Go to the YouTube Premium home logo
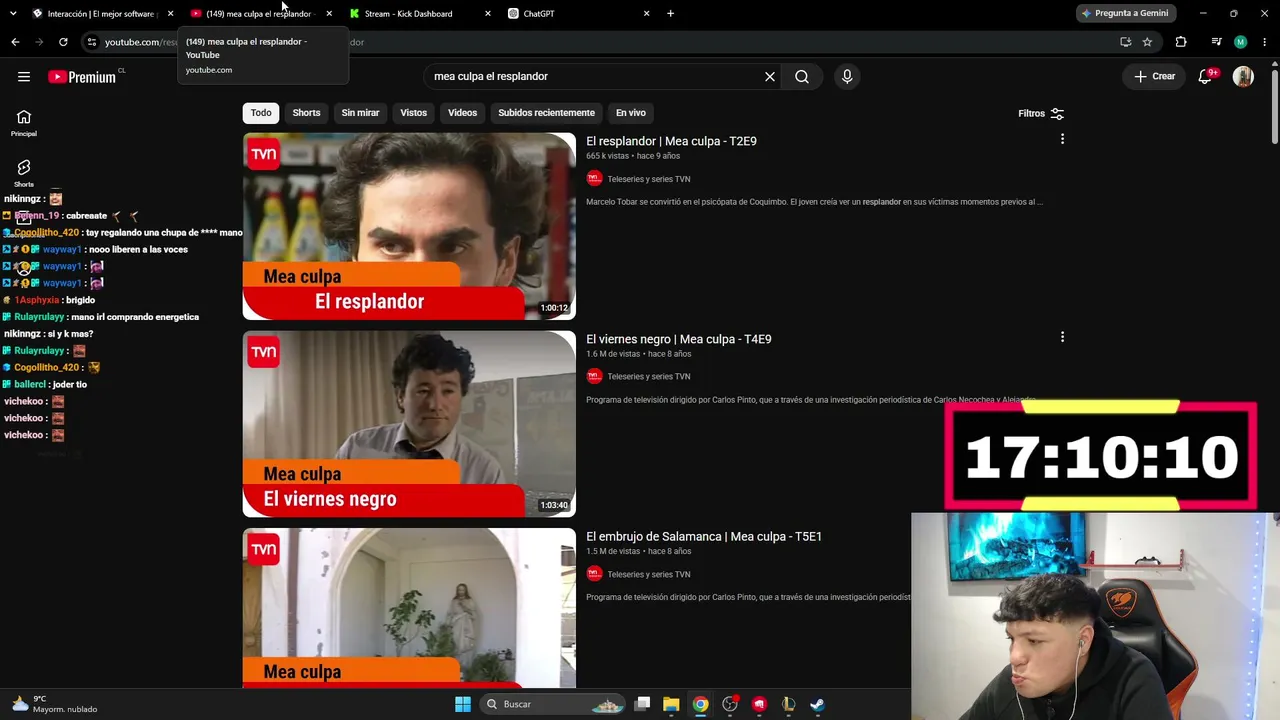This screenshot has height=720, width=1280. (82, 77)
